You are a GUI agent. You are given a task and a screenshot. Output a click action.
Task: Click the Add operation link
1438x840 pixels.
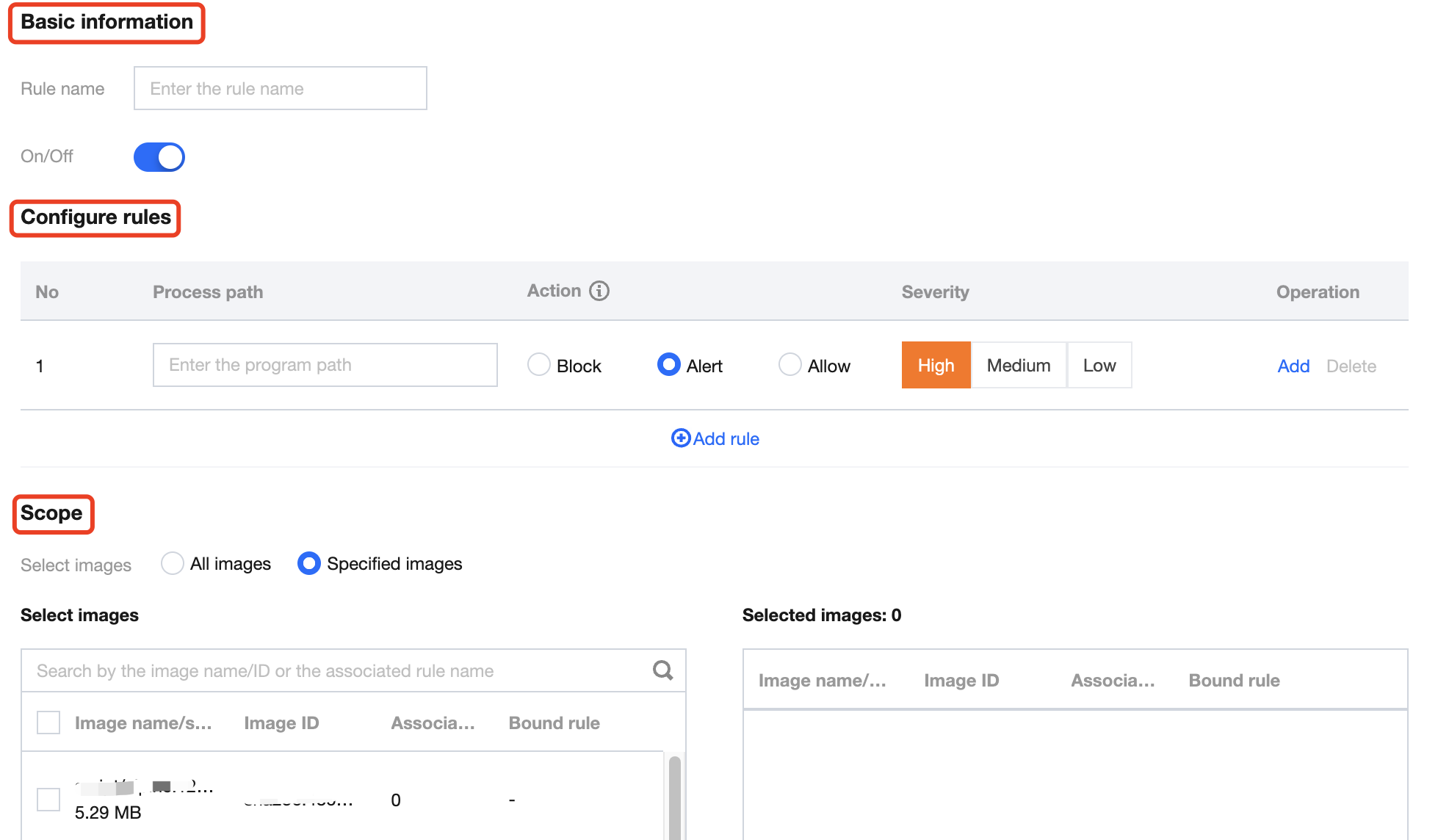click(1293, 366)
